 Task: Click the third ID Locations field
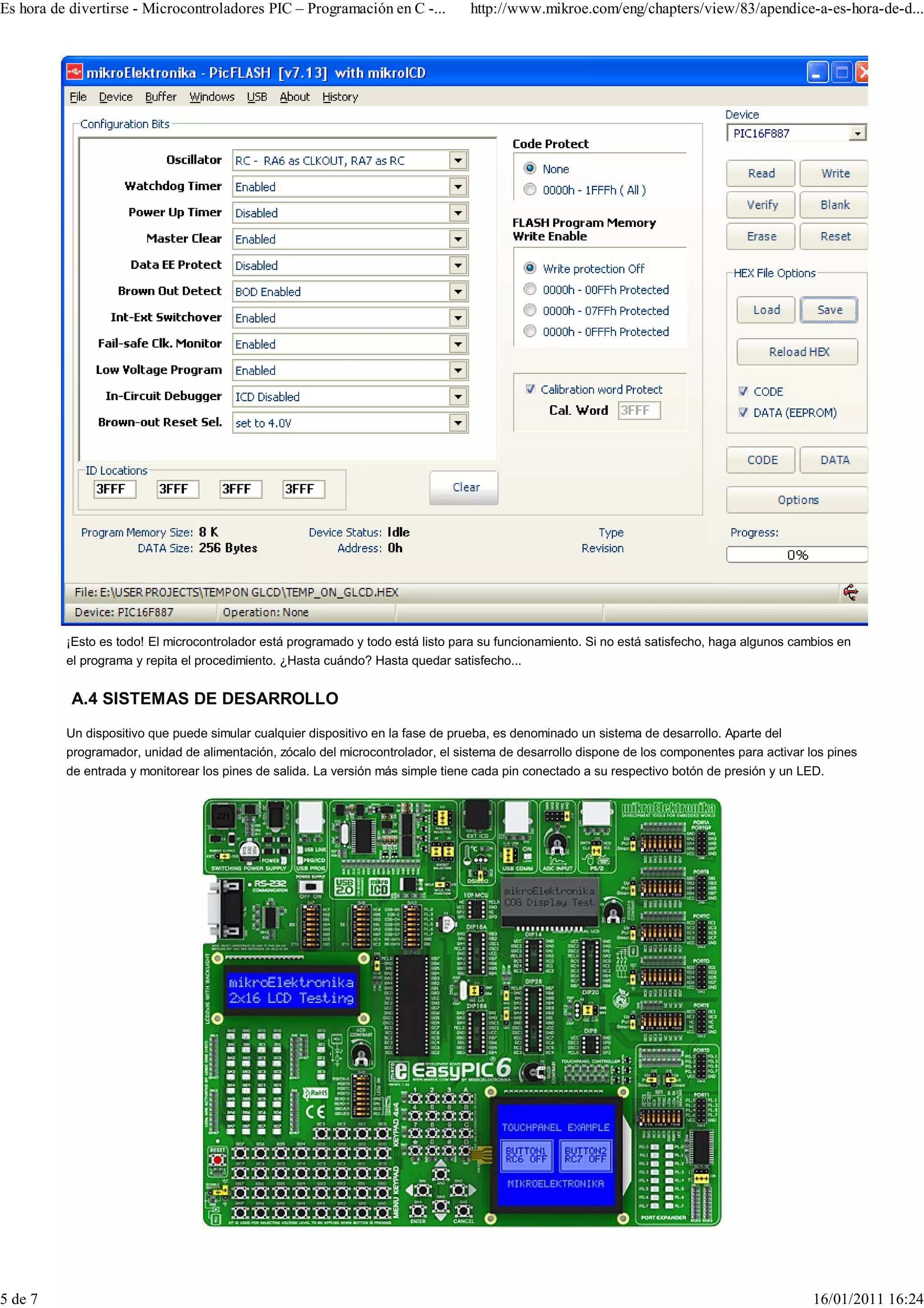241,489
